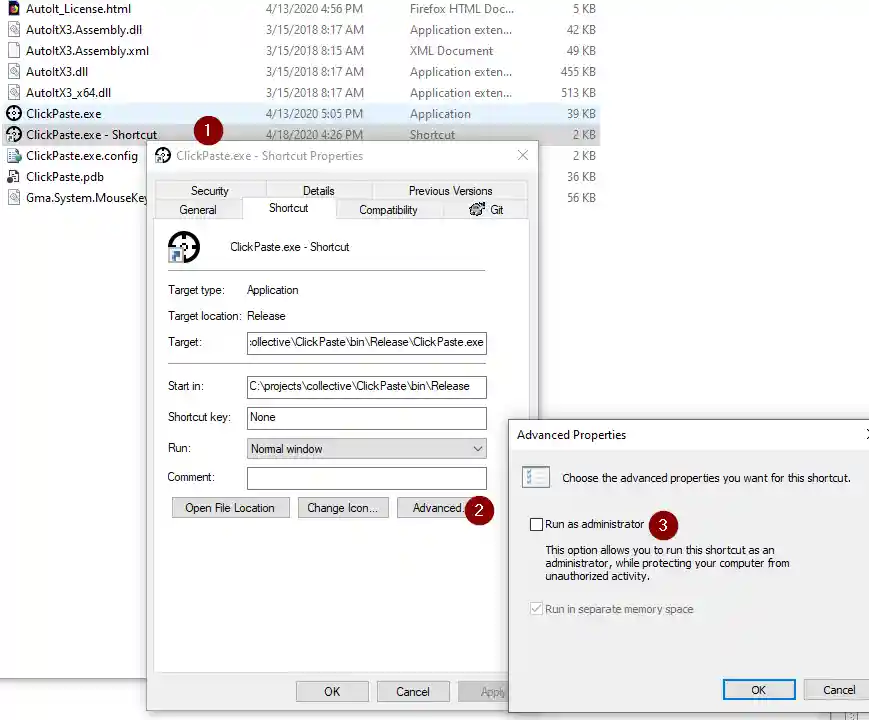The image size is (869, 720).
Task: Click inside the Target input field
Action: [366, 342]
